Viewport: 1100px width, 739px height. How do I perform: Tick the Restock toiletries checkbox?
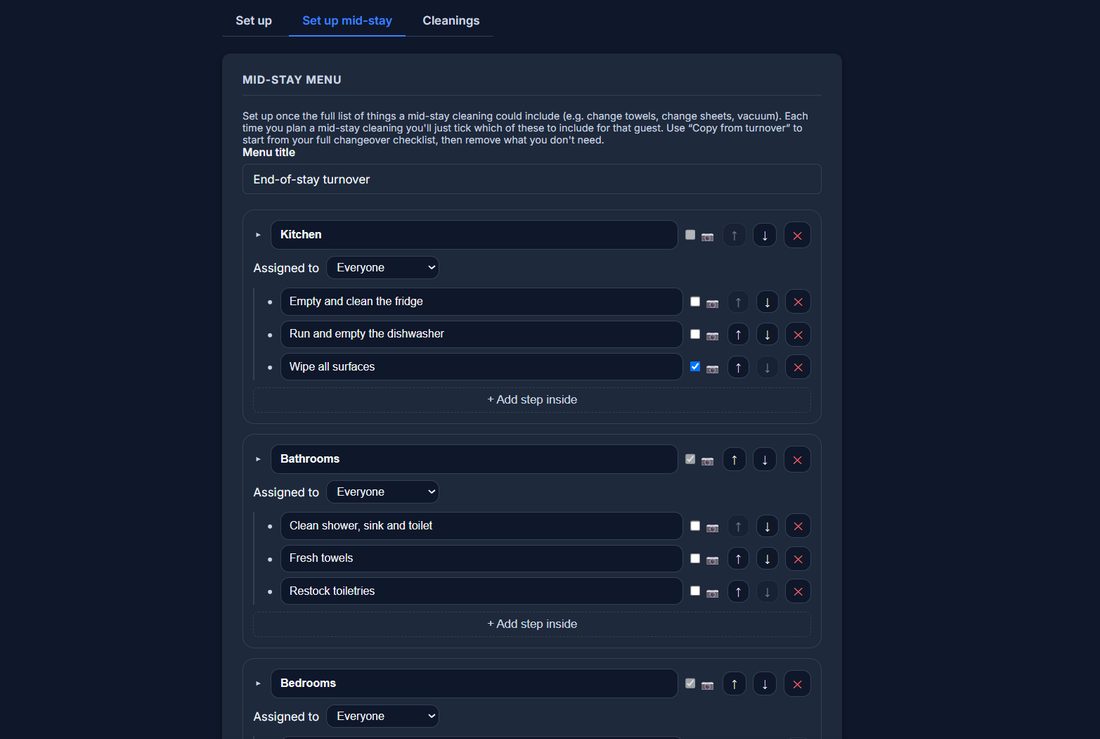(695, 591)
